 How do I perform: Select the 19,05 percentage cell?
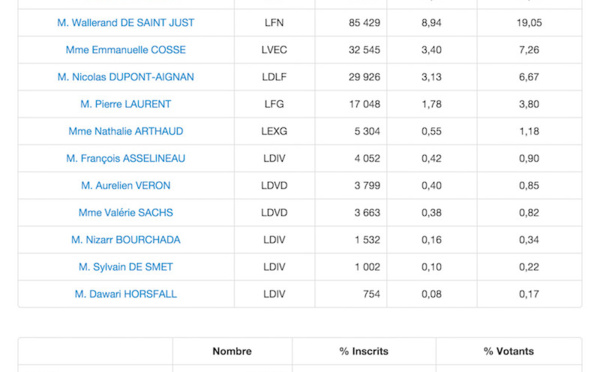coord(529,23)
